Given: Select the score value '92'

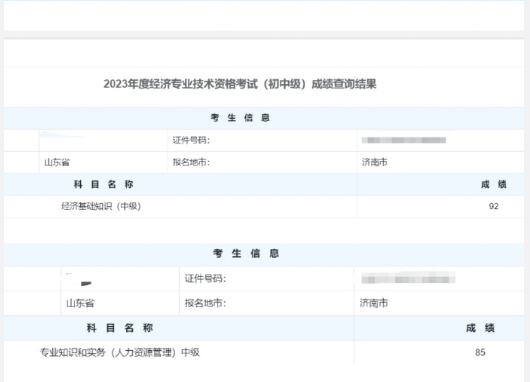Looking at the screenshot, I should tap(493, 206).
